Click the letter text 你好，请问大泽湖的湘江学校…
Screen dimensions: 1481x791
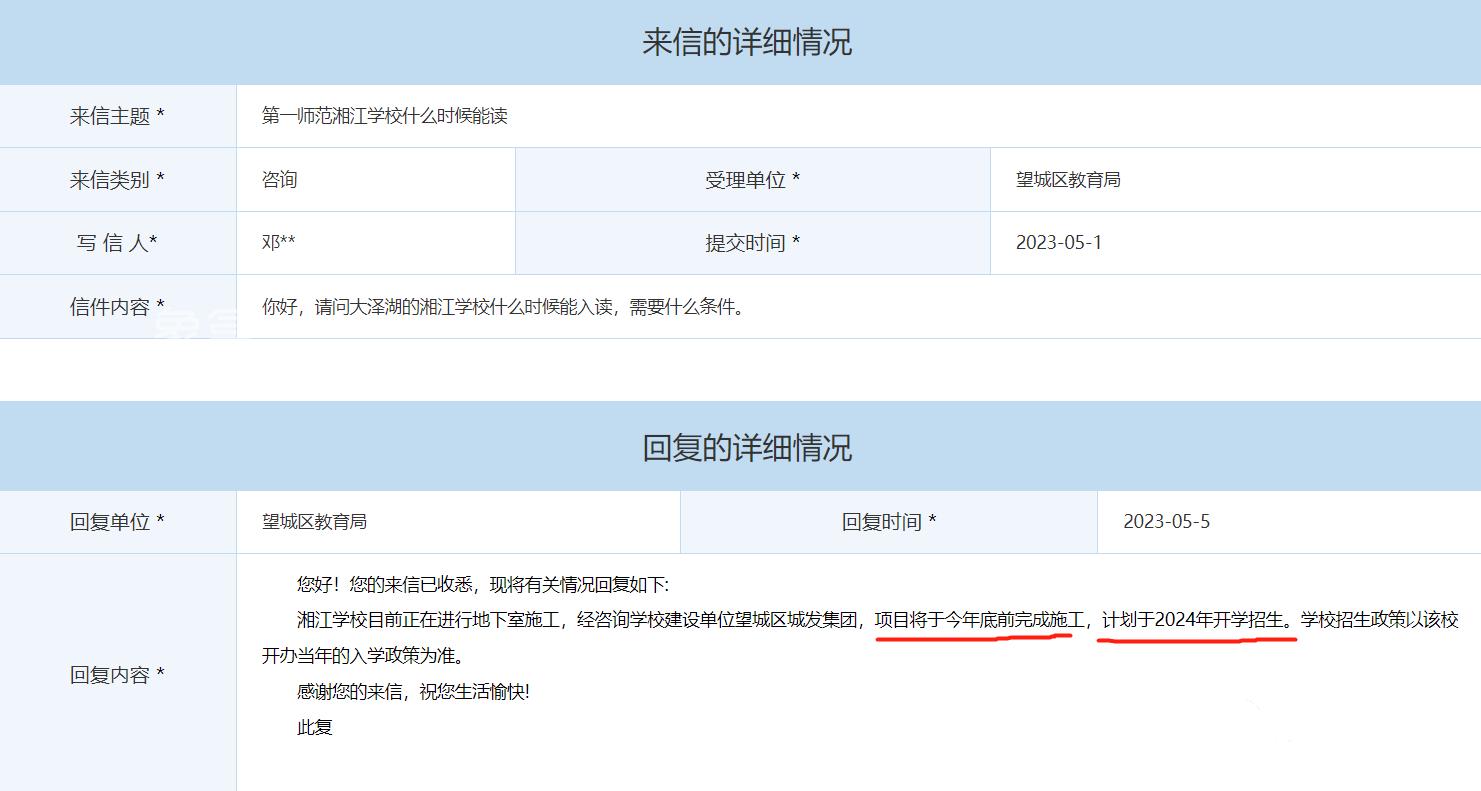coord(503,306)
